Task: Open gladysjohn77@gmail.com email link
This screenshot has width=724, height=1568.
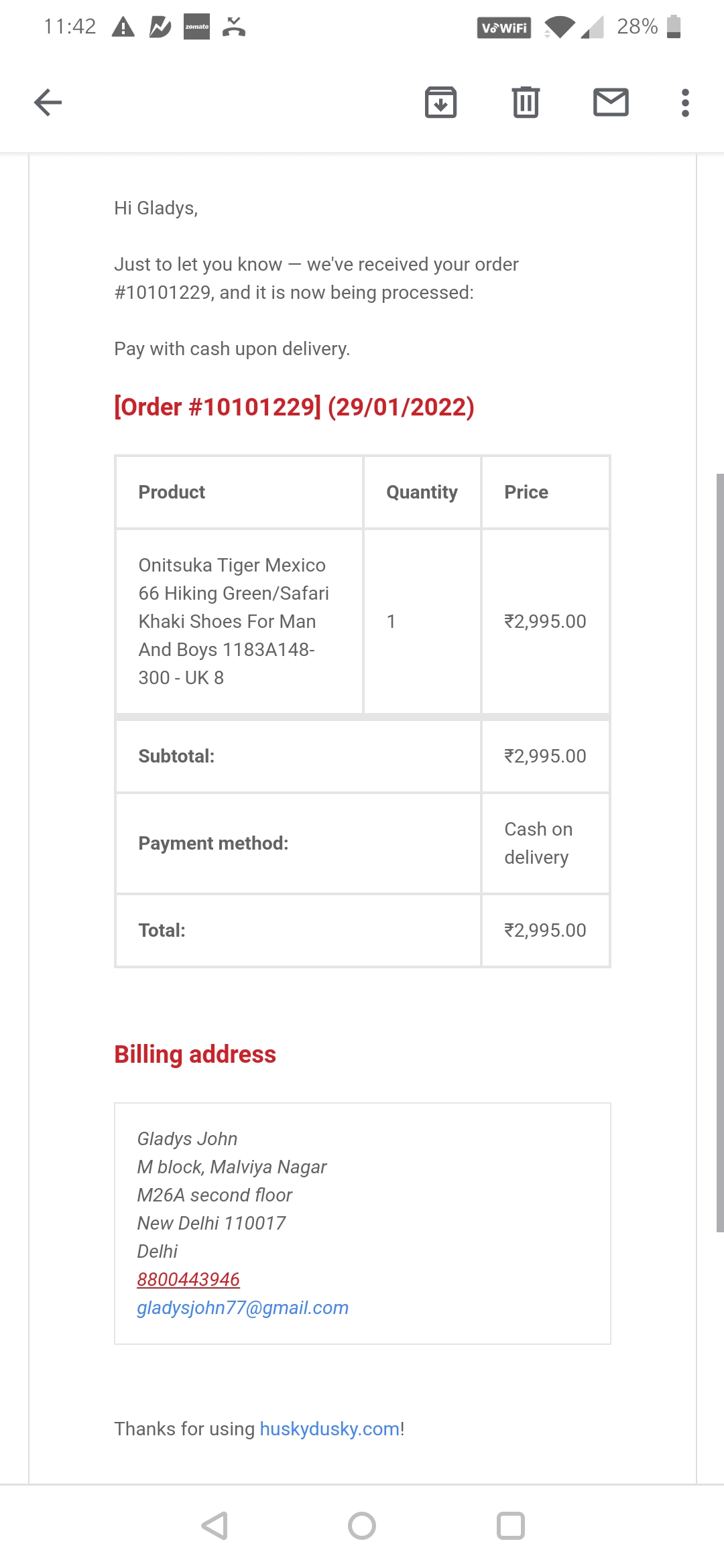Action: (x=243, y=1307)
